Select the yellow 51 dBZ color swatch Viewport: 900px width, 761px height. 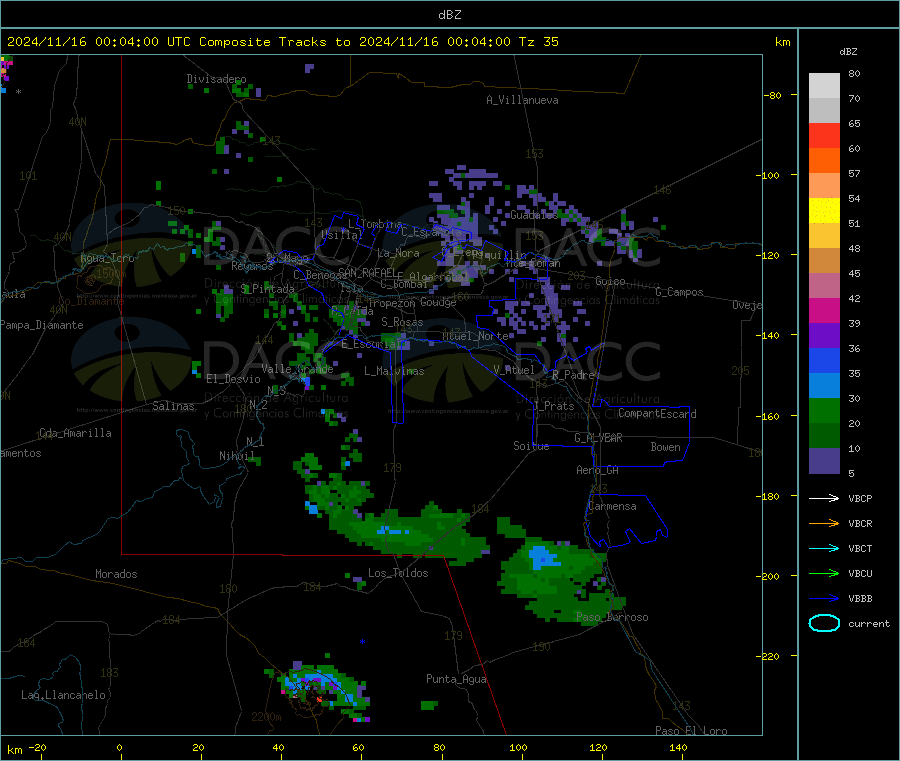tap(824, 211)
